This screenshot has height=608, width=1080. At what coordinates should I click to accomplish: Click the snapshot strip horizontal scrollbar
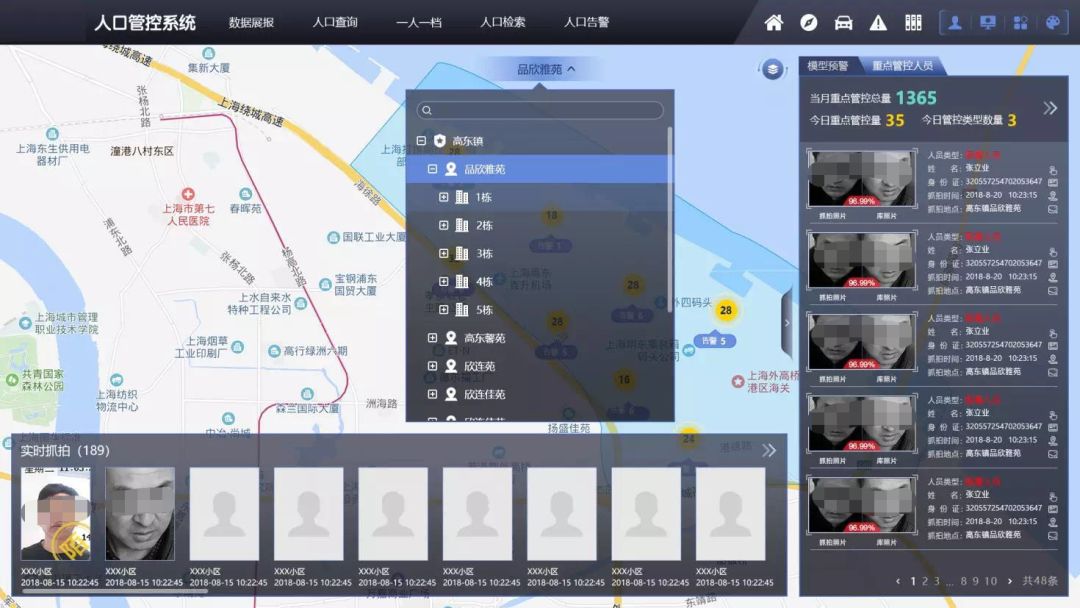coord(114,591)
